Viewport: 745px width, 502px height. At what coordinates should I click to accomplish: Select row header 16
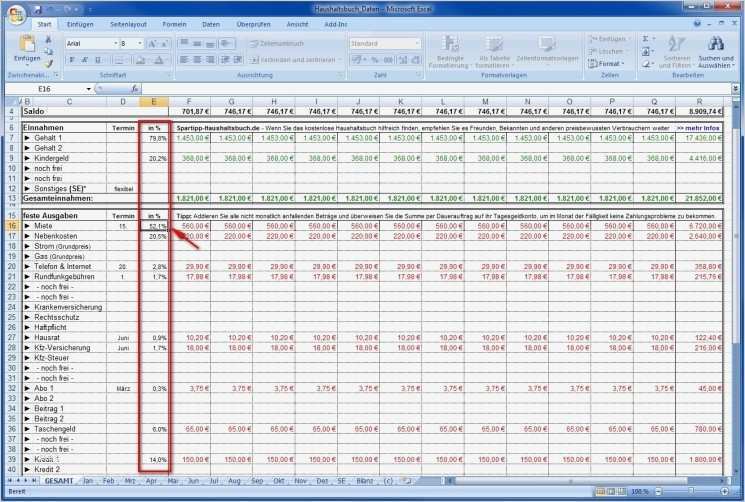pyautogui.click(x=12, y=226)
